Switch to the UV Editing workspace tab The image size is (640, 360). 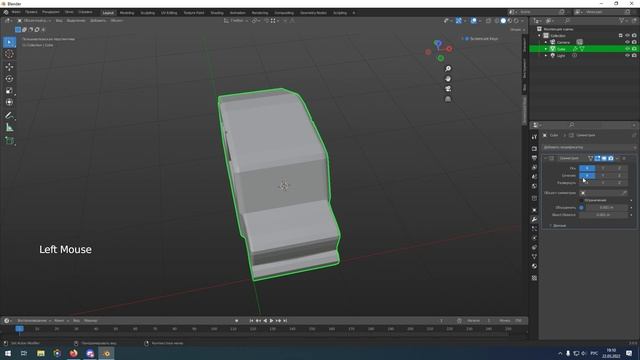click(x=169, y=13)
